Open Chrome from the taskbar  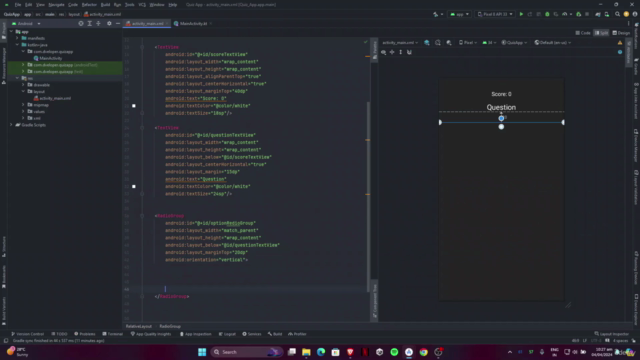point(424,352)
